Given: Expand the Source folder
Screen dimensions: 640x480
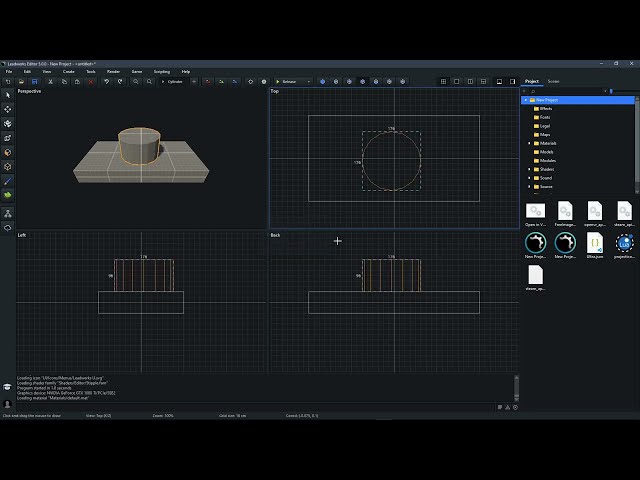Looking at the screenshot, I should click(x=530, y=187).
